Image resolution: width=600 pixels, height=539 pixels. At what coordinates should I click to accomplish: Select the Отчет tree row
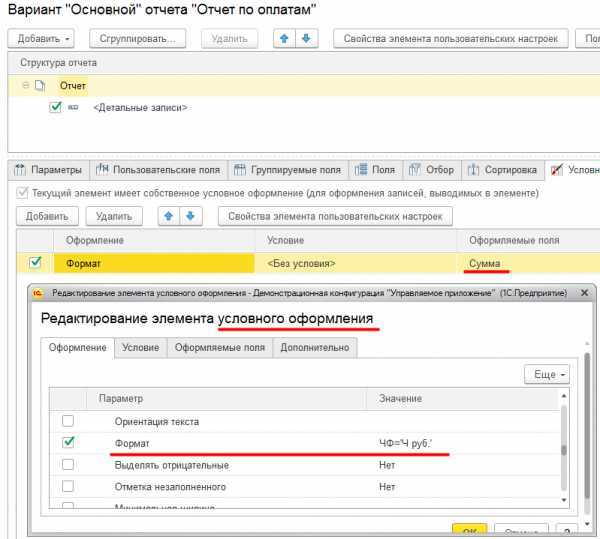point(304,85)
